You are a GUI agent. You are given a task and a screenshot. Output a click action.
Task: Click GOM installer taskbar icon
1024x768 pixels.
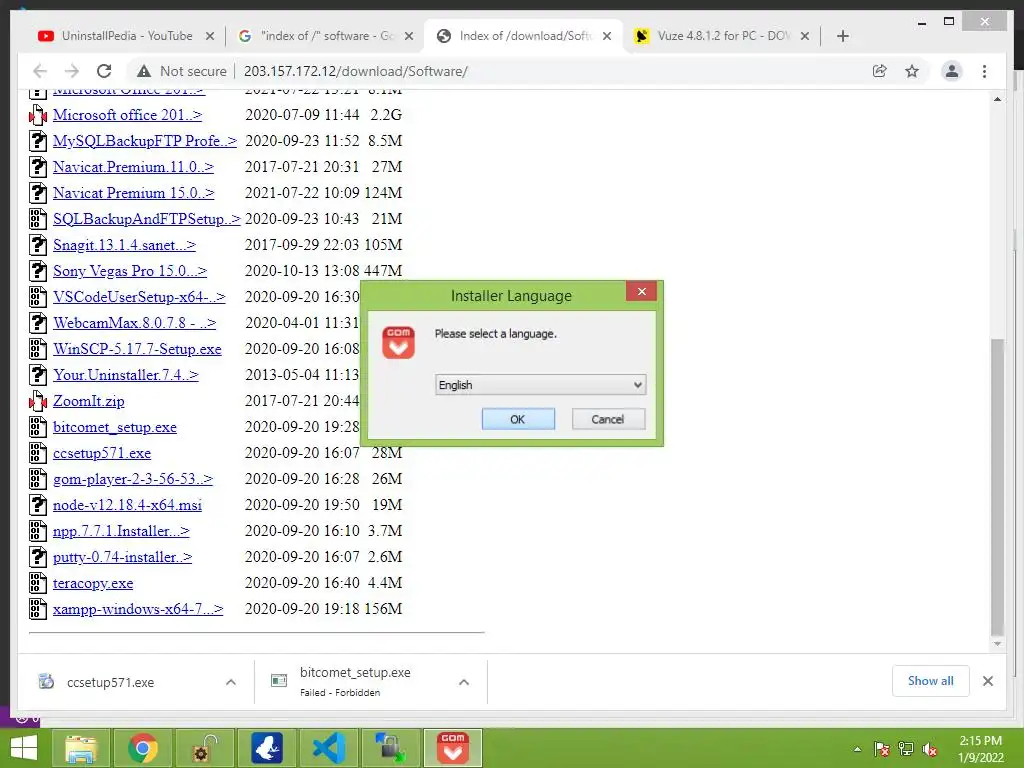pos(453,748)
